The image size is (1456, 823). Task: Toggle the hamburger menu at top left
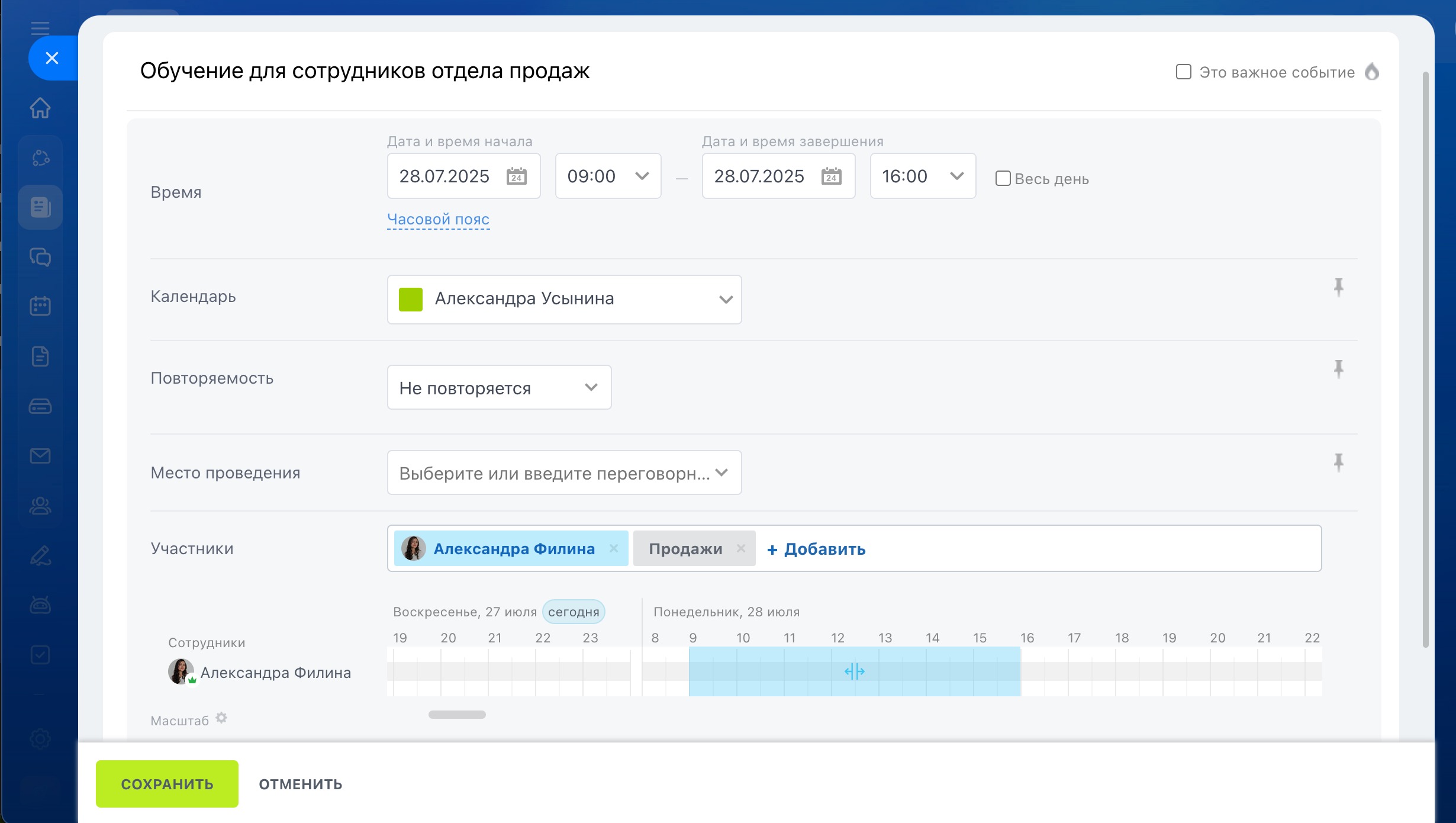(x=40, y=28)
